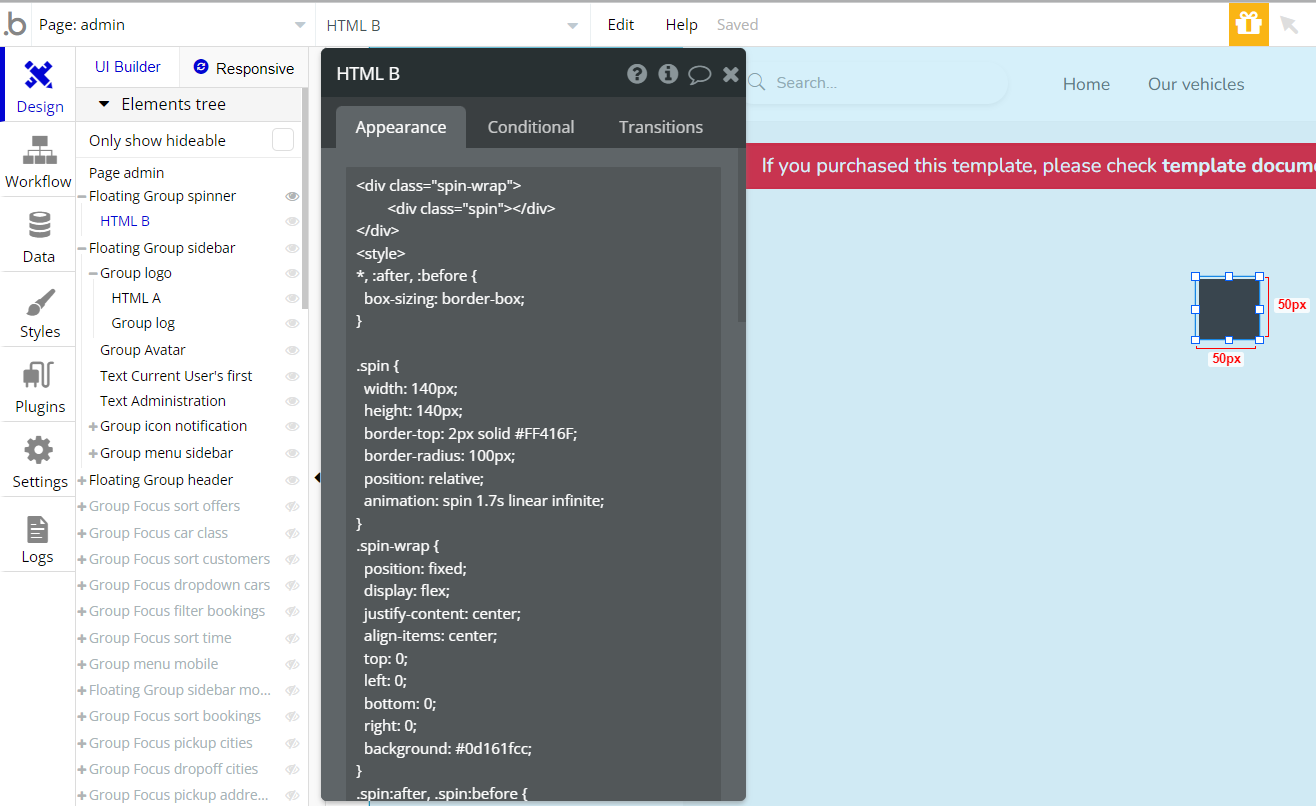Open the Settings gear section
This screenshot has height=806, width=1316.
point(39,461)
